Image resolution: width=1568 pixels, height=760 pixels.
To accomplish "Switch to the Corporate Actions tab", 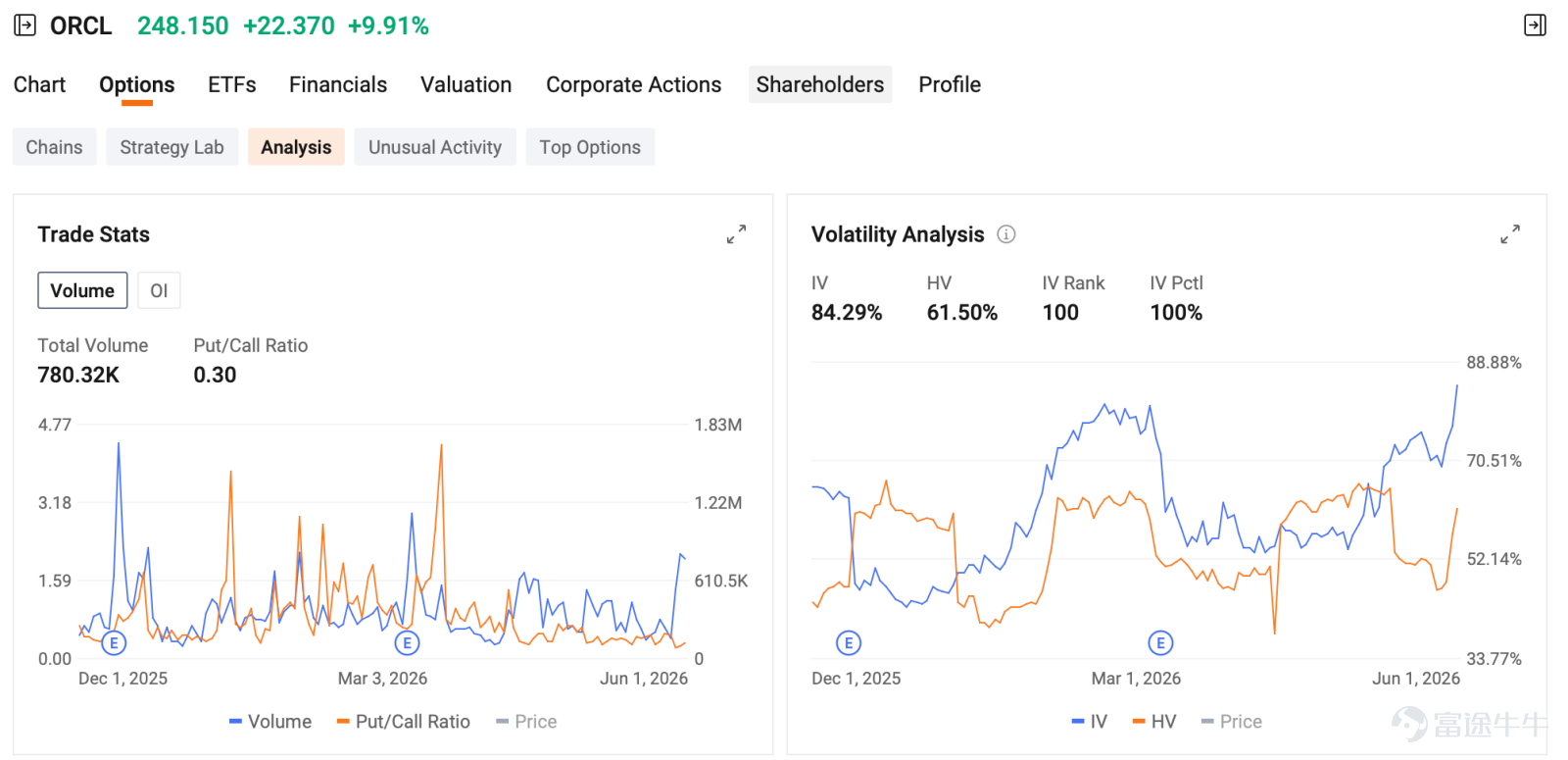I will click(x=634, y=84).
